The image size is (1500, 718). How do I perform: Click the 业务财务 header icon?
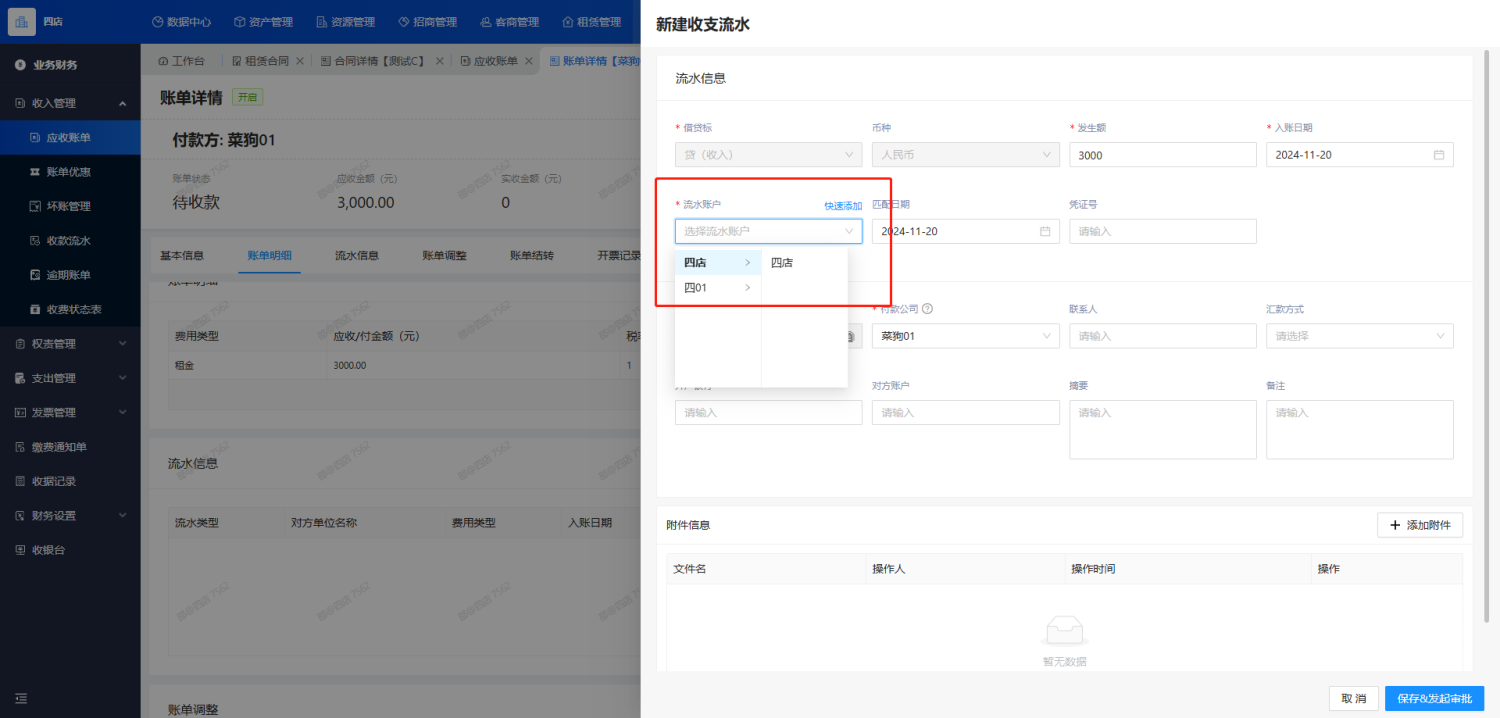[x=20, y=65]
